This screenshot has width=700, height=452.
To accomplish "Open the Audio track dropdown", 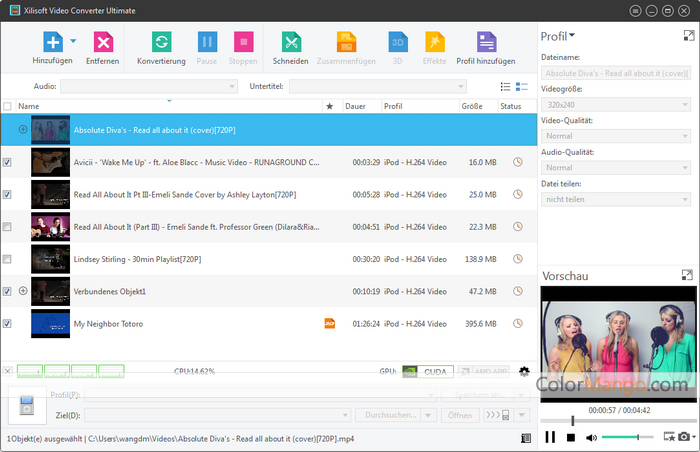I will click(x=149, y=86).
